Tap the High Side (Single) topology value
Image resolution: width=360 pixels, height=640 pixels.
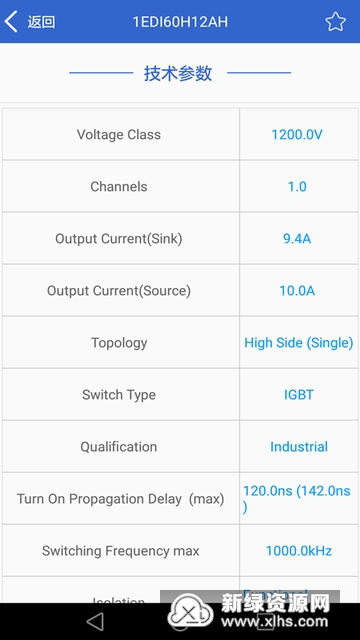(x=299, y=343)
